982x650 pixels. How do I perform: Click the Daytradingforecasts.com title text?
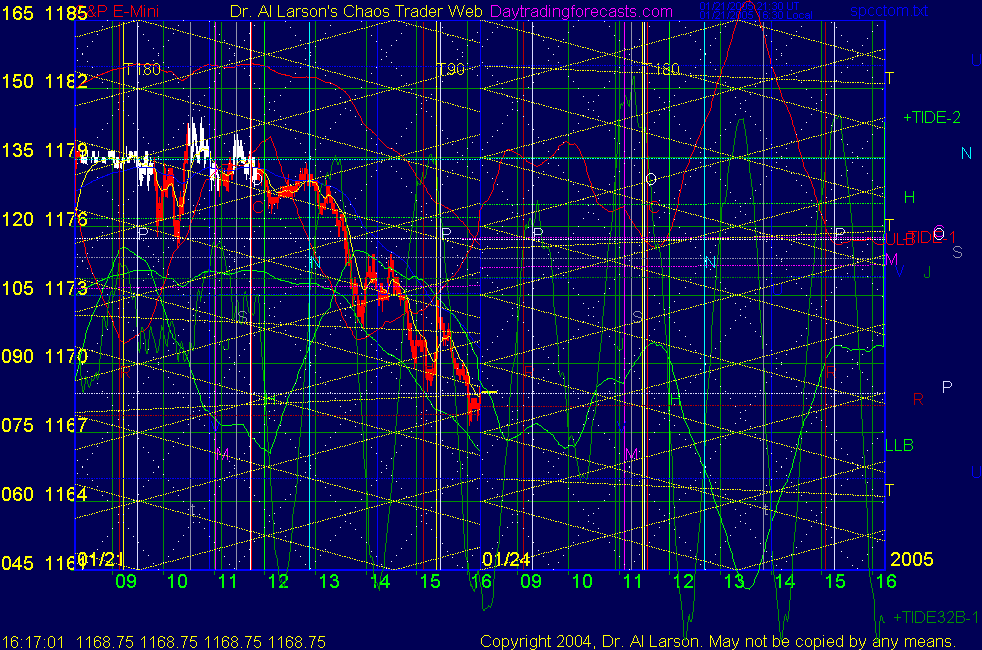pos(581,11)
